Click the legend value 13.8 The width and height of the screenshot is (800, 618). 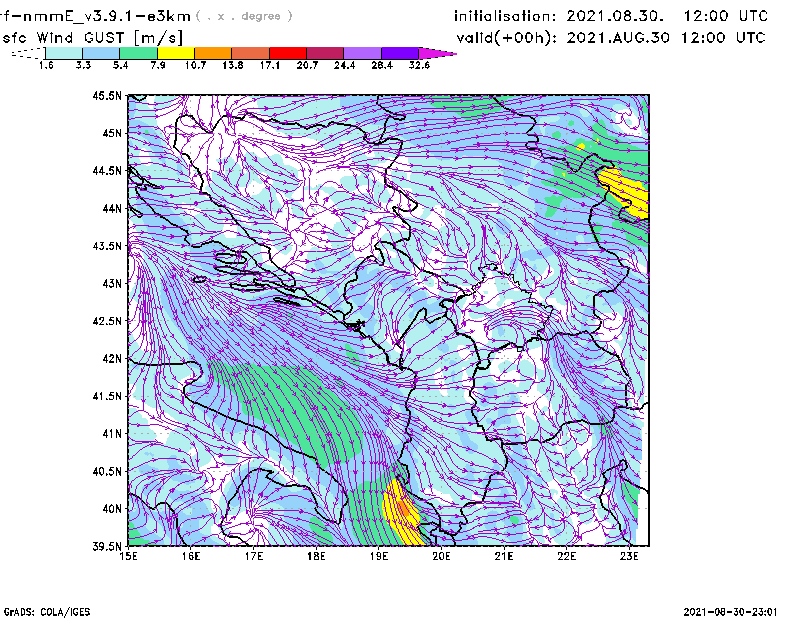tap(233, 65)
